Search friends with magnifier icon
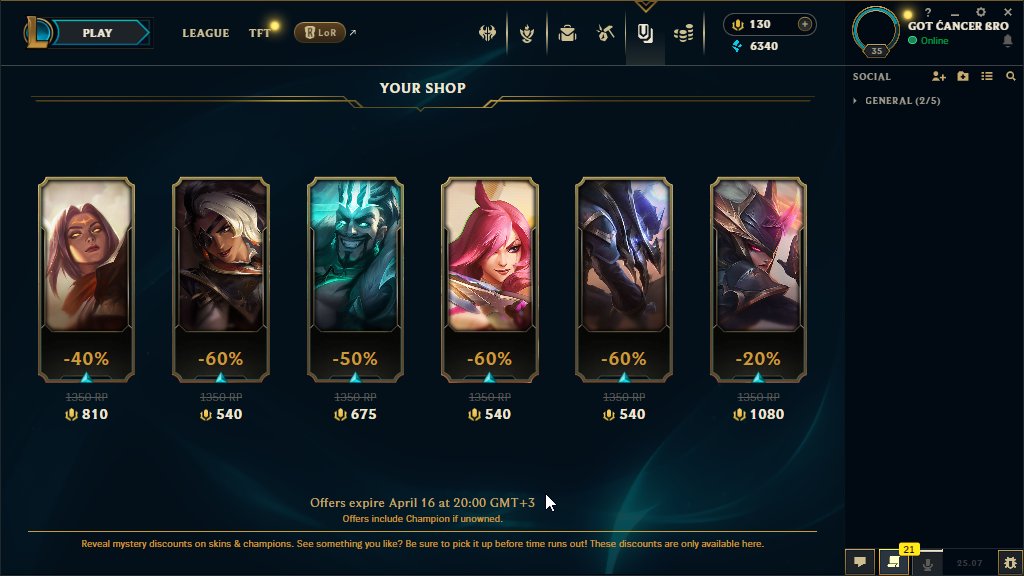Viewport: 1024px width, 576px height. 1010,76
